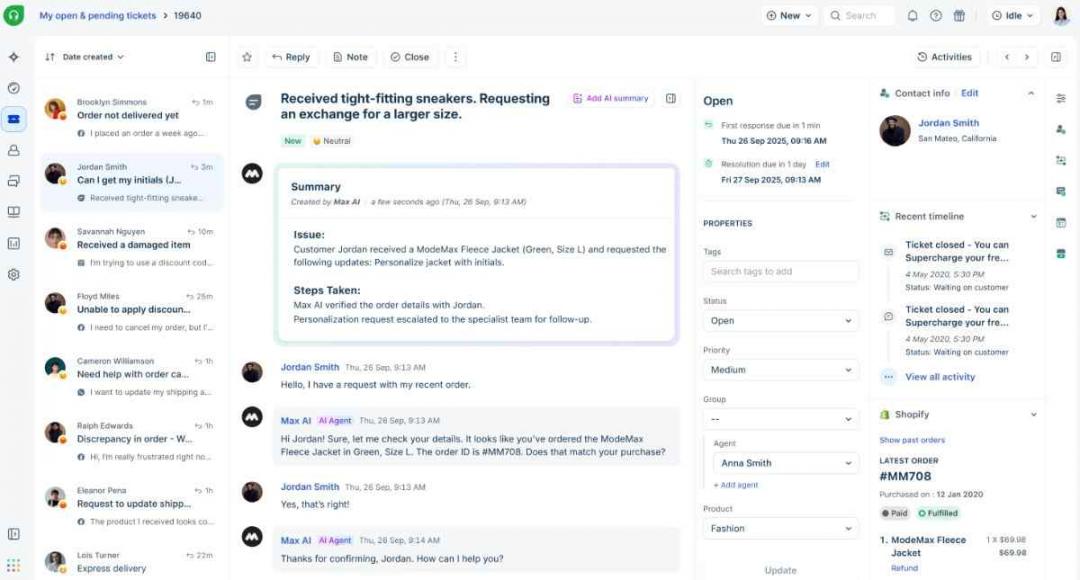Toggle the ticket list panel layout icon
This screenshot has height=580, width=1080.
[x=211, y=57]
